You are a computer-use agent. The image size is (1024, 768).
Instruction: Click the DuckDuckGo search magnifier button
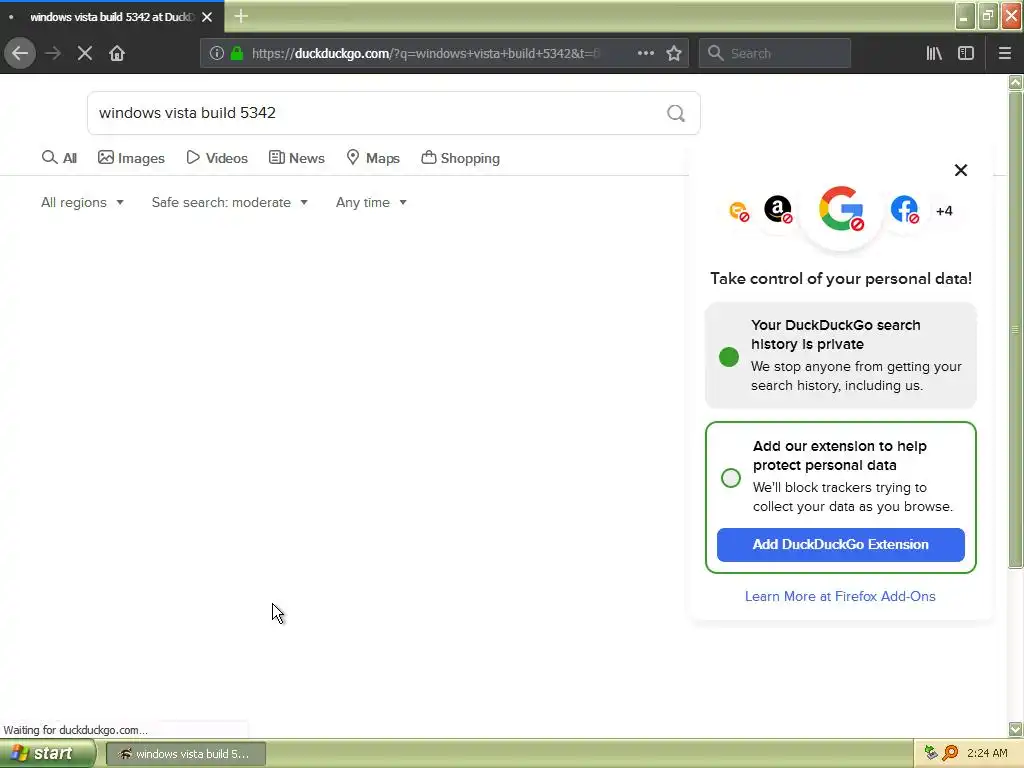pyautogui.click(x=676, y=113)
